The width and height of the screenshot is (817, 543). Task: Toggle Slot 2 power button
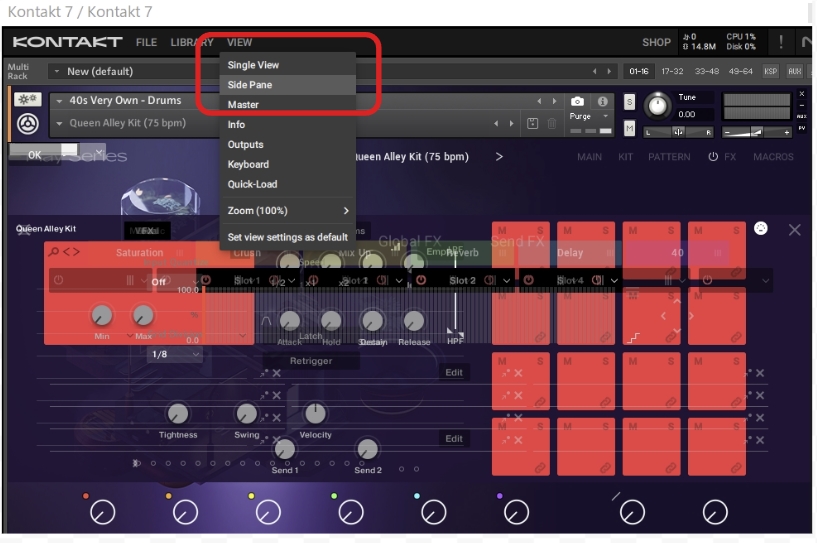click(421, 280)
